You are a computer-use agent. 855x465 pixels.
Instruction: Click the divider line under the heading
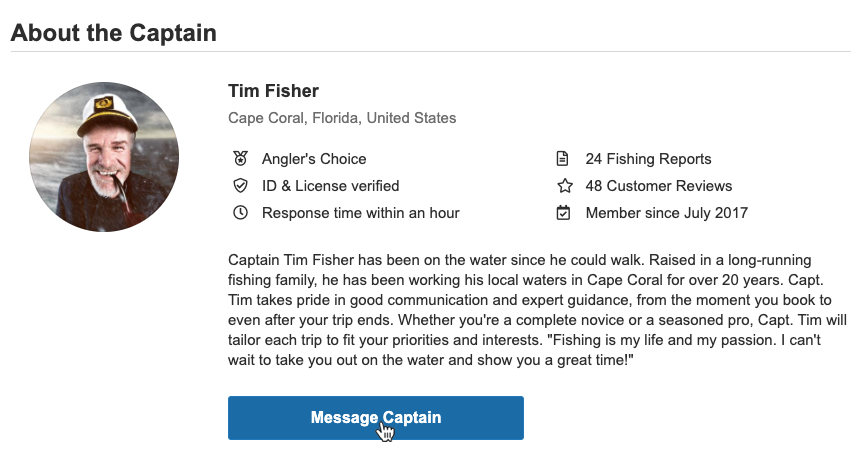coord(430,52)
